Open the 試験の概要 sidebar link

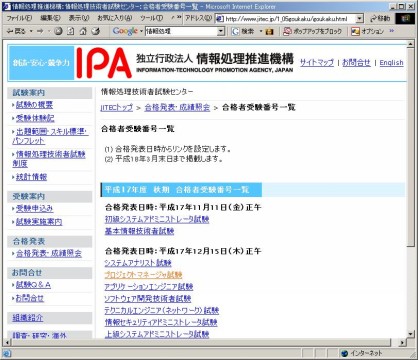coord(34,105)
